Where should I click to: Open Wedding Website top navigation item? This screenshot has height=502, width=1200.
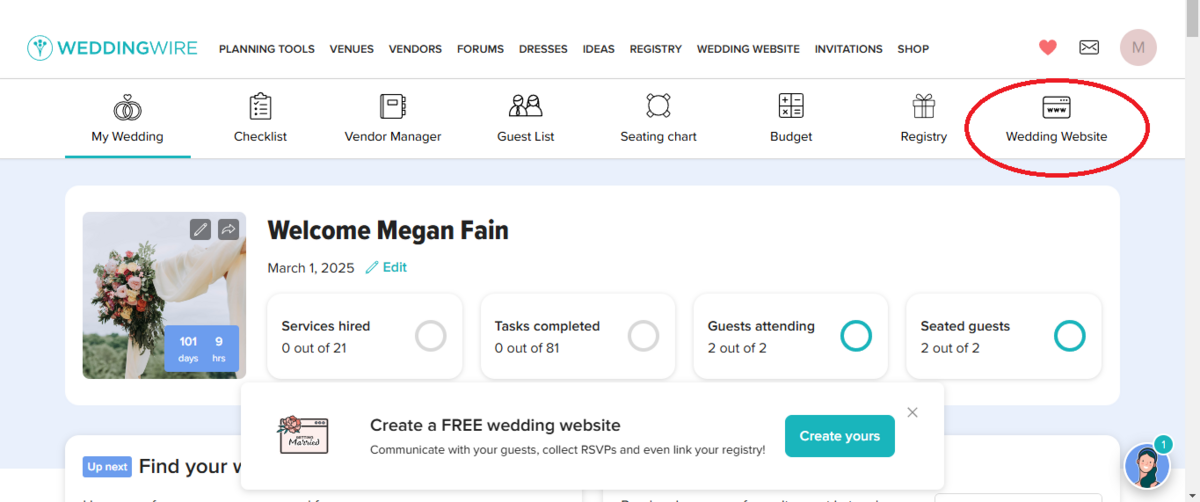(x=748, y=49)
